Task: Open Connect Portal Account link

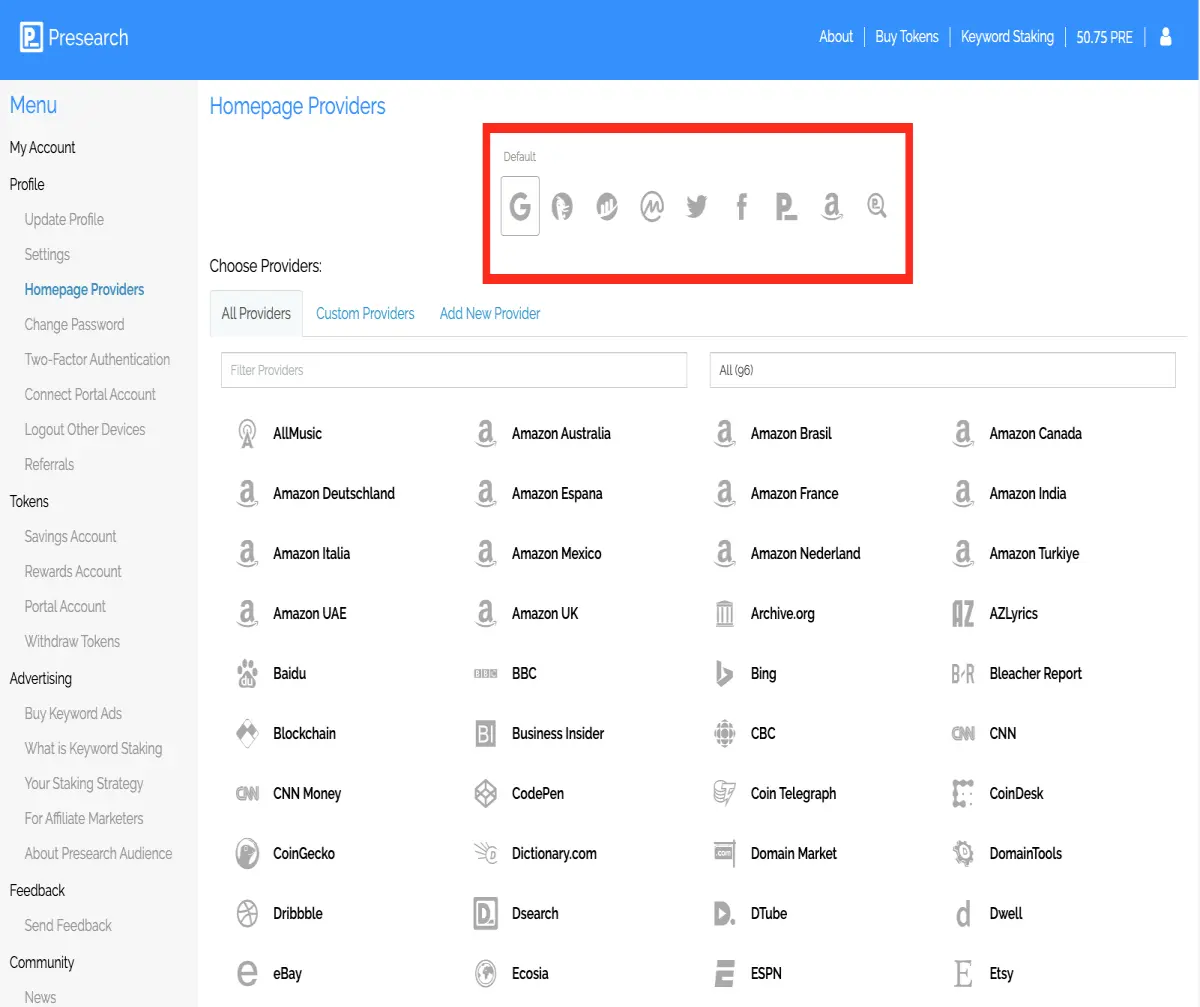Action: click(90, 395)
